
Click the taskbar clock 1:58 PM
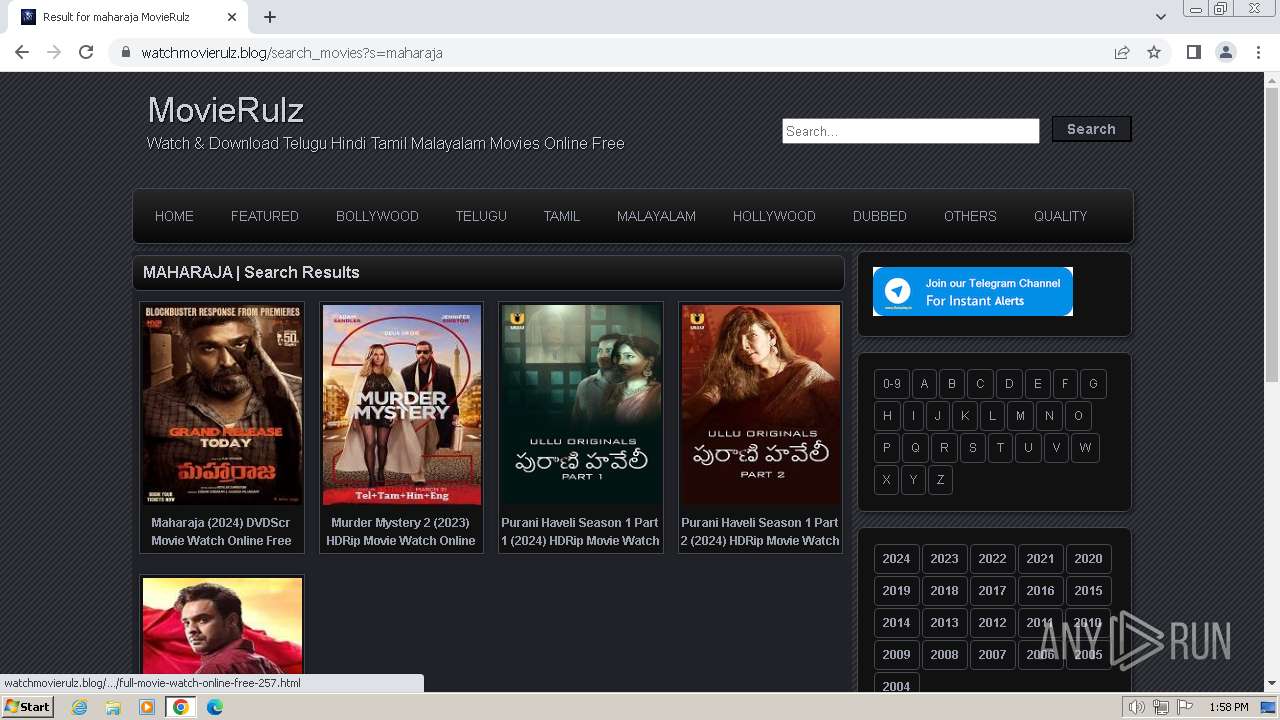1228,707
